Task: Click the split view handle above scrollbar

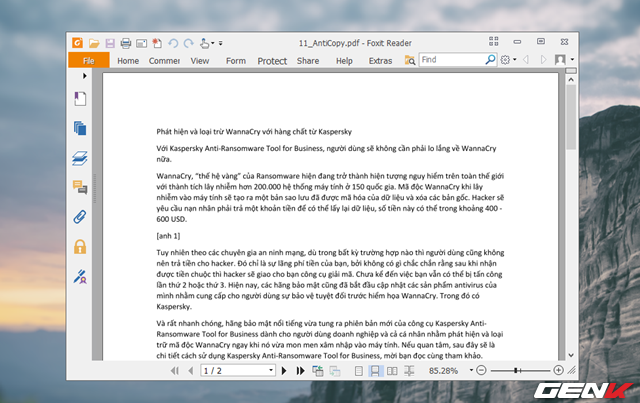Action: [x=571, y=71]
